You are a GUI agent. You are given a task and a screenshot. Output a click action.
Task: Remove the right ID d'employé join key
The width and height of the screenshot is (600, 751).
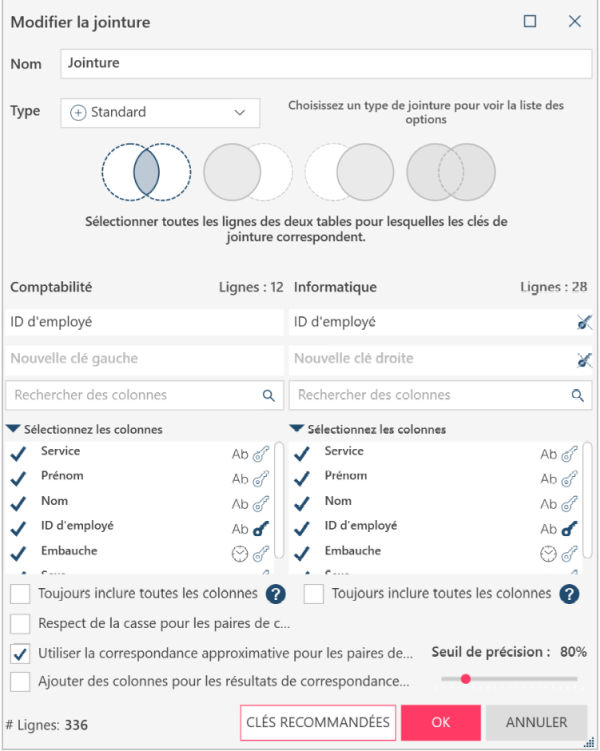585,322
